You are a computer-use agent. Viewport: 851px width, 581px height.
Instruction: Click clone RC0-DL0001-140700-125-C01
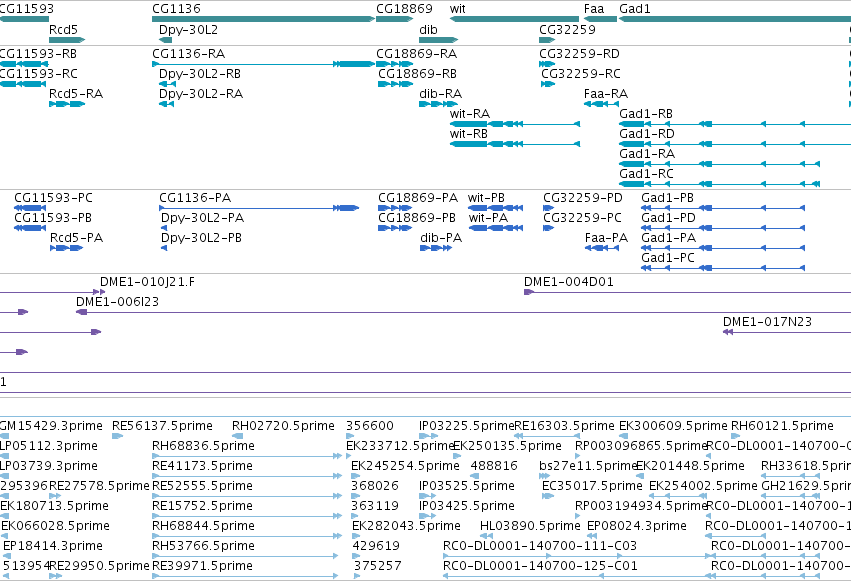(540, 565)
